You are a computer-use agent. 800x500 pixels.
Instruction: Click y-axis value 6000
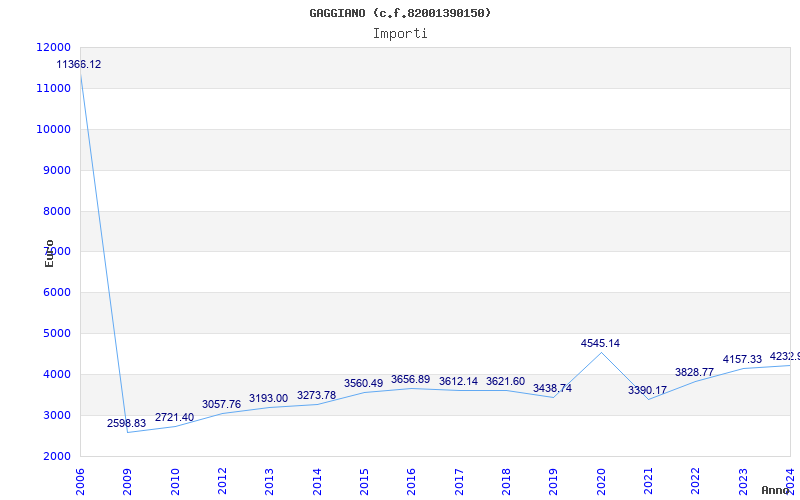(x=56, y=293)
